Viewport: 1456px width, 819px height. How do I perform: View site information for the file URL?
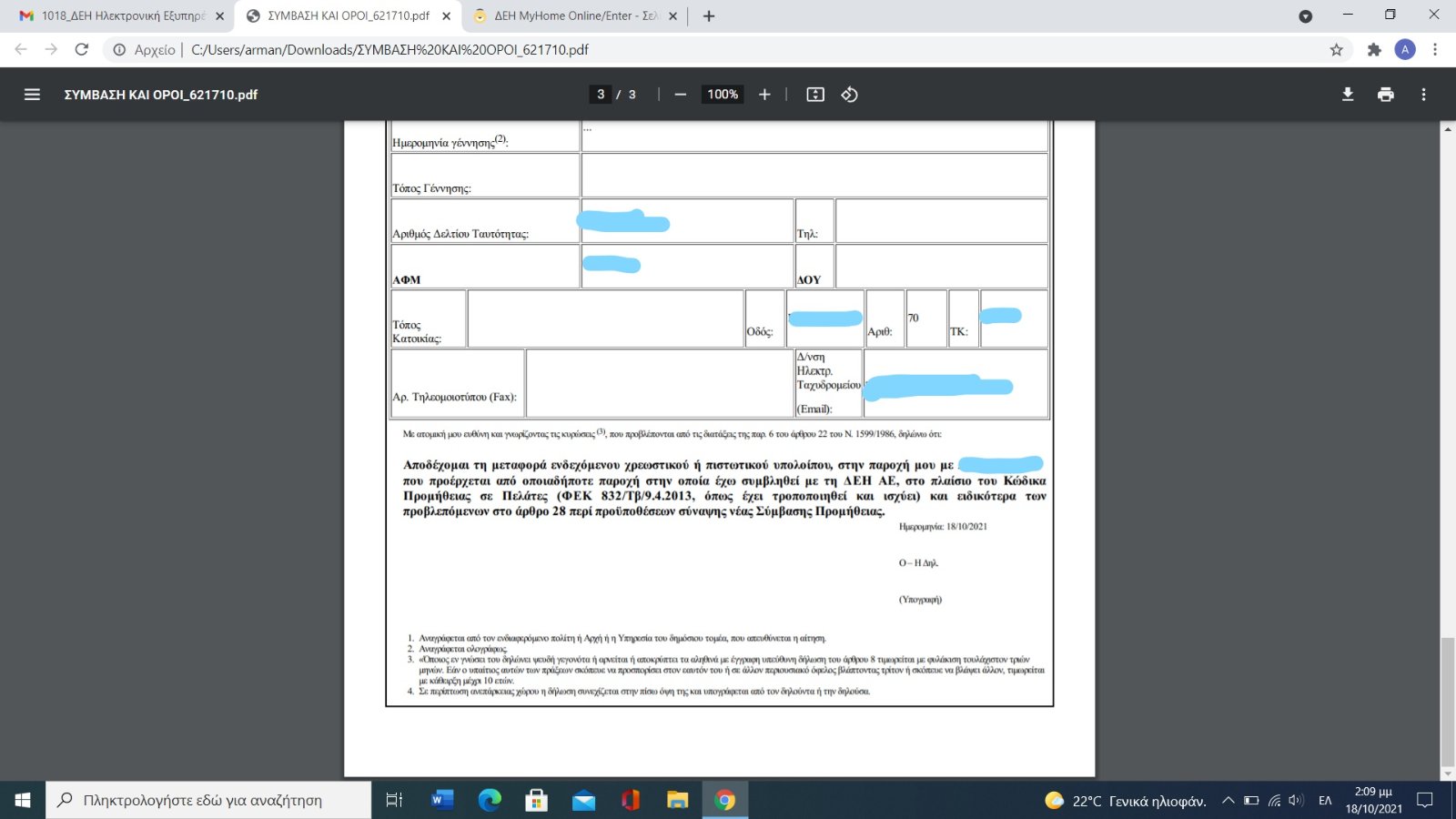pyautogui.click(x=119, y=50)
